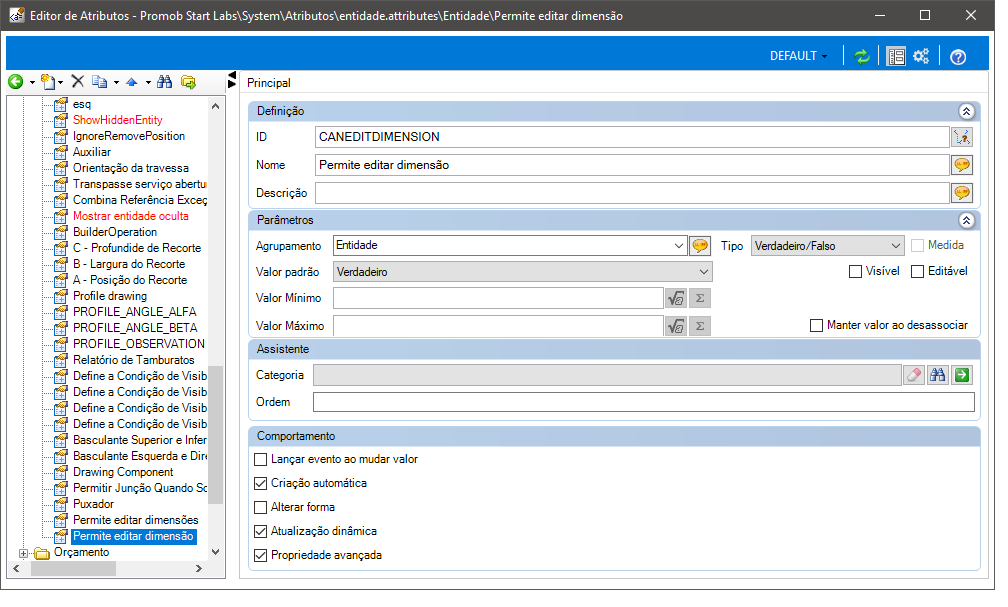Open the help question mark icon

pyautogui.click(x=958, y=57)
